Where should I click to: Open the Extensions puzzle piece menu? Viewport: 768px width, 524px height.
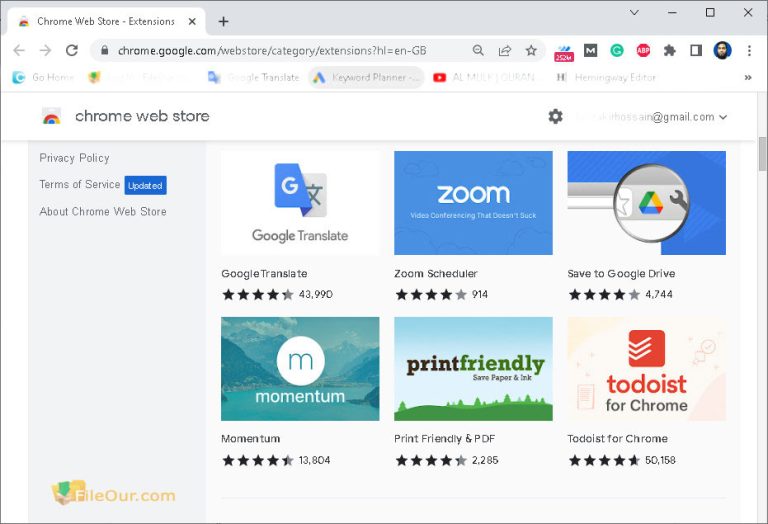point(670,50)
